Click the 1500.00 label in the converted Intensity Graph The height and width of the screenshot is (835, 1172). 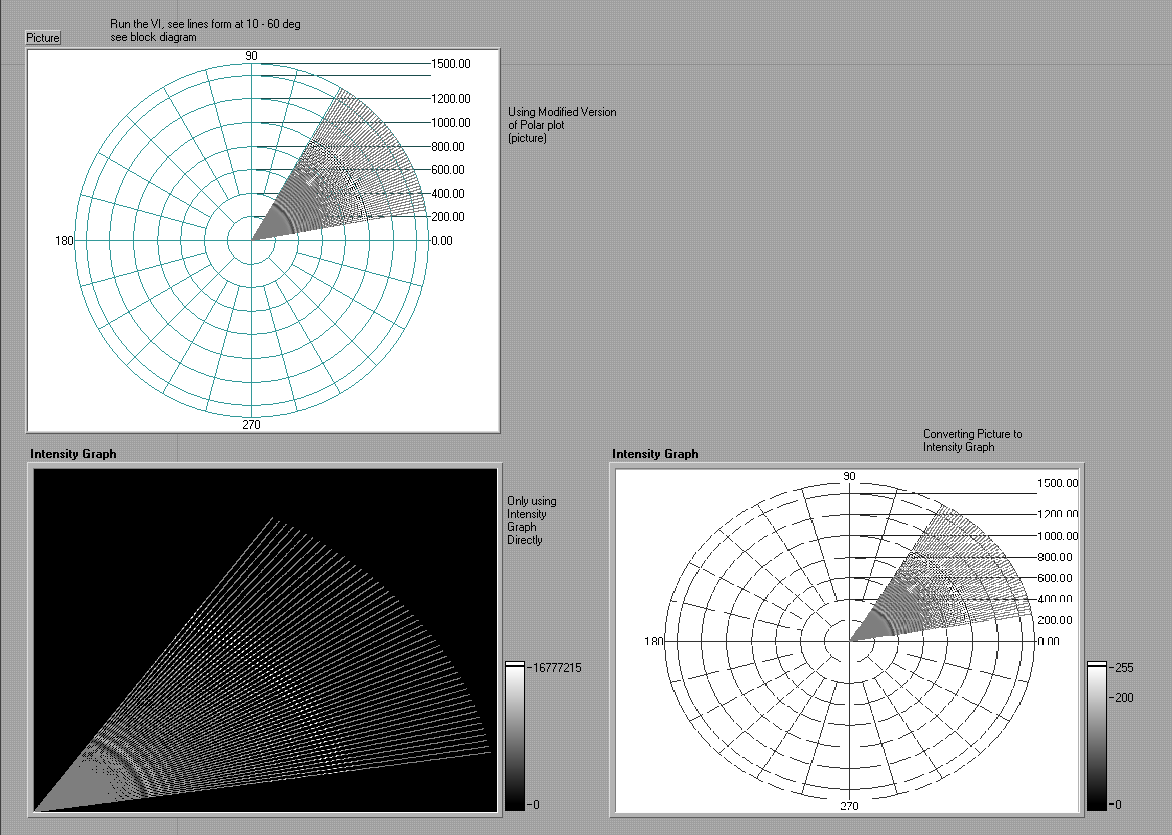pos(1058,483)
